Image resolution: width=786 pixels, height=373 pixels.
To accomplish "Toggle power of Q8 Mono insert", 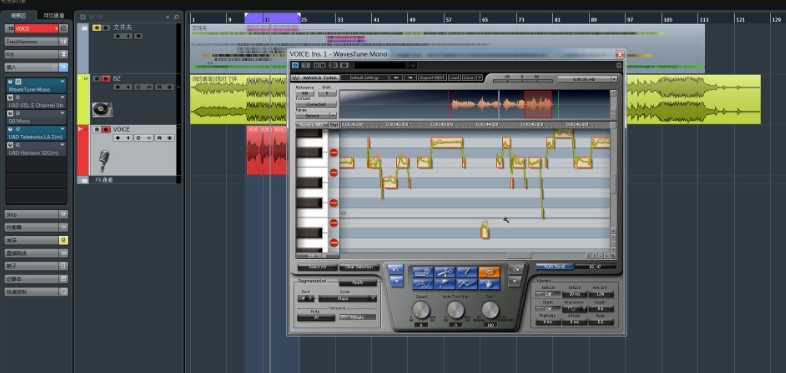I will [x=11, y=114].
